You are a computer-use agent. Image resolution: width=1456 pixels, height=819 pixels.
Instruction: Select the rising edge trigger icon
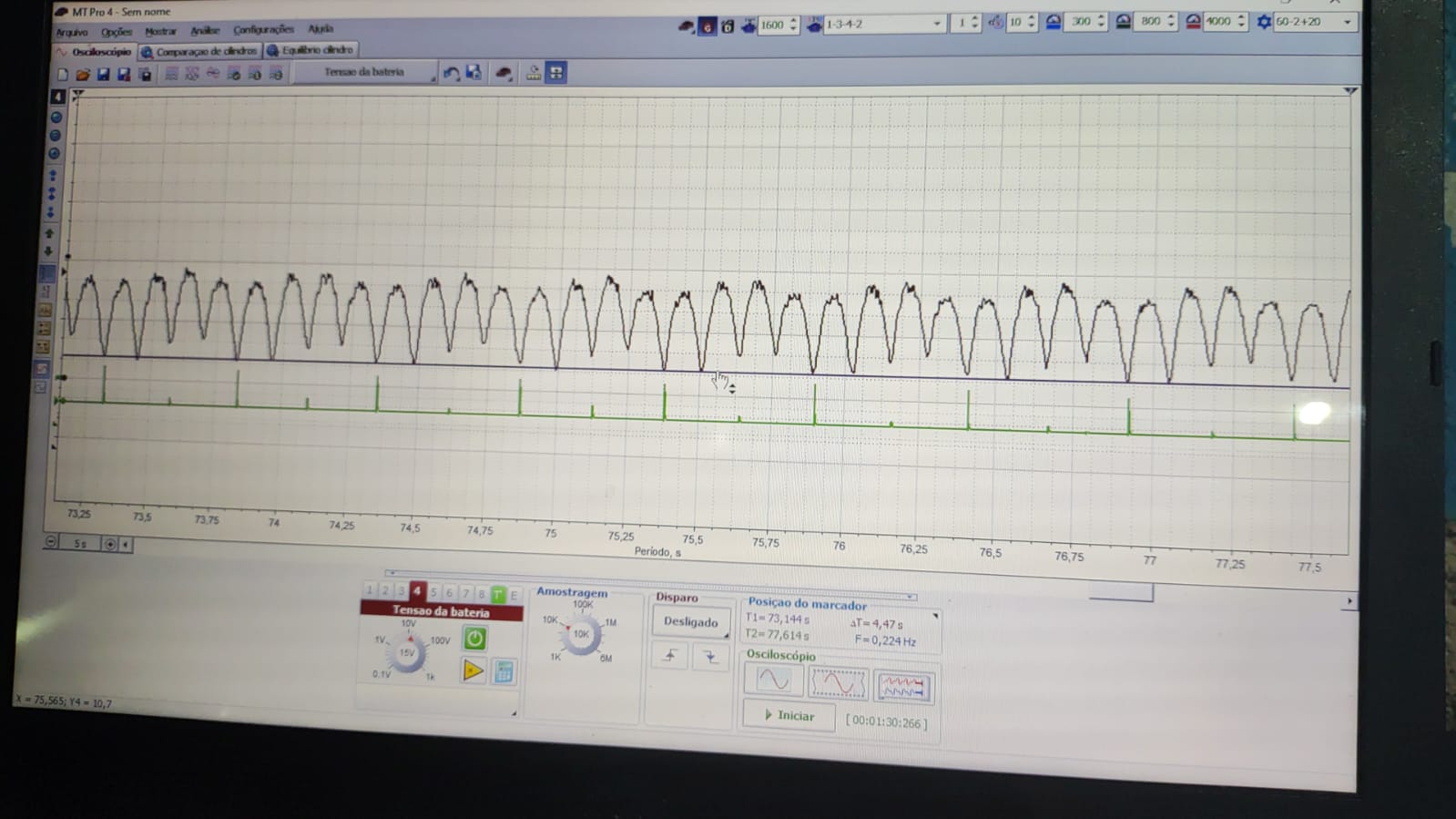point(670,656)
